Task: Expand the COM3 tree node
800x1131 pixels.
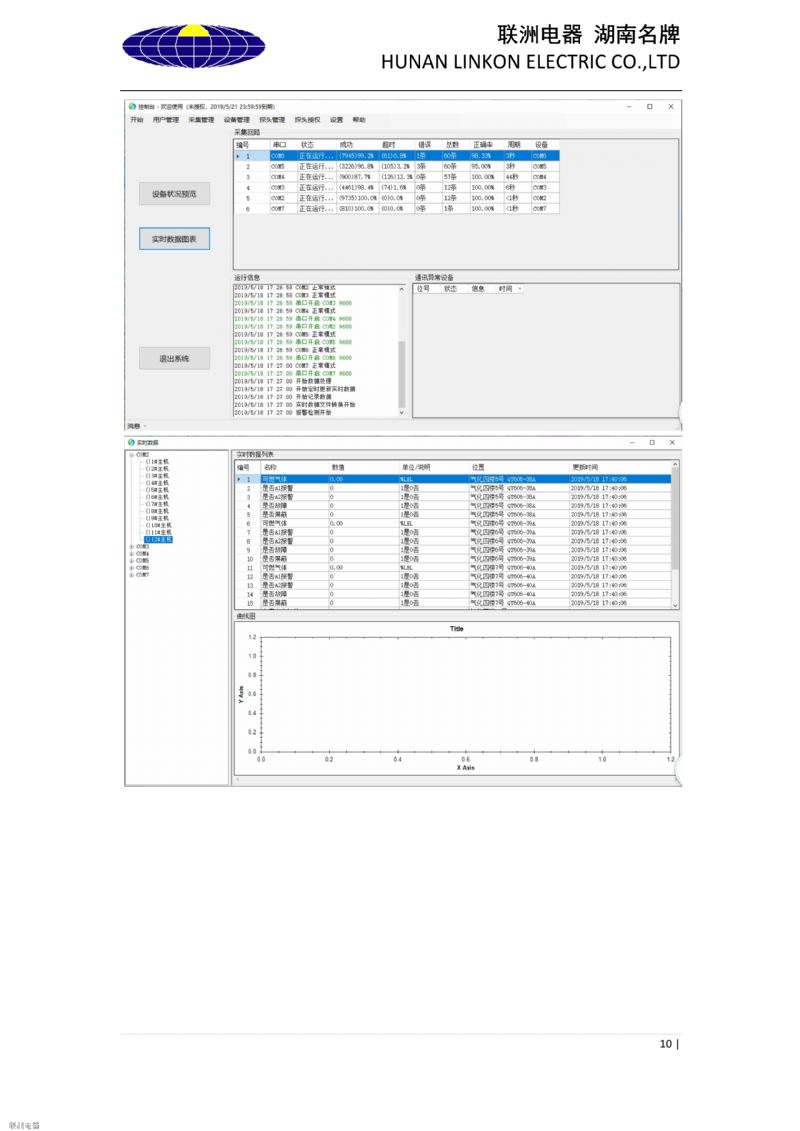Action: tap(131, 546)
